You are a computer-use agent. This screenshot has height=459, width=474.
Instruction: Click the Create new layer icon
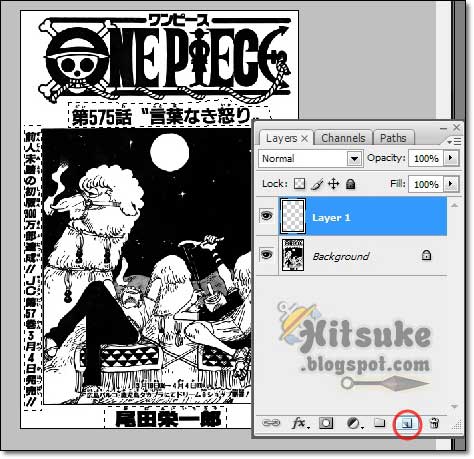tap(407, 423)
